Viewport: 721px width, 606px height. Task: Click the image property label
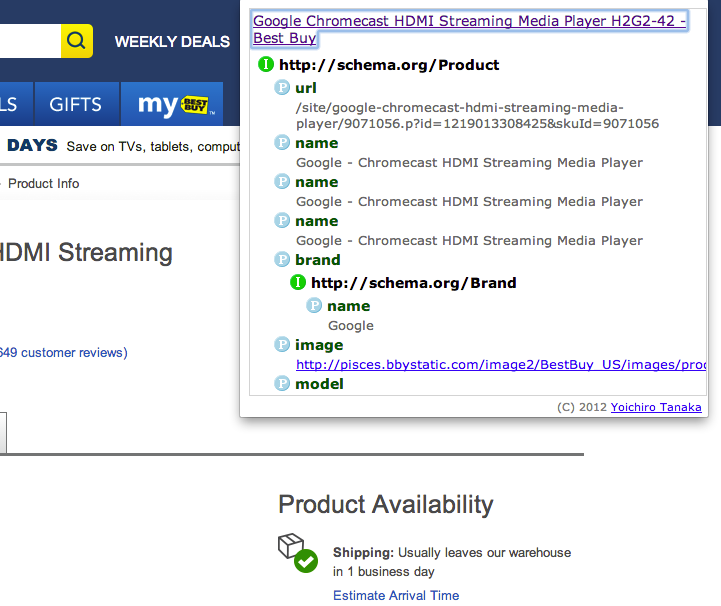tap(319, 345)
